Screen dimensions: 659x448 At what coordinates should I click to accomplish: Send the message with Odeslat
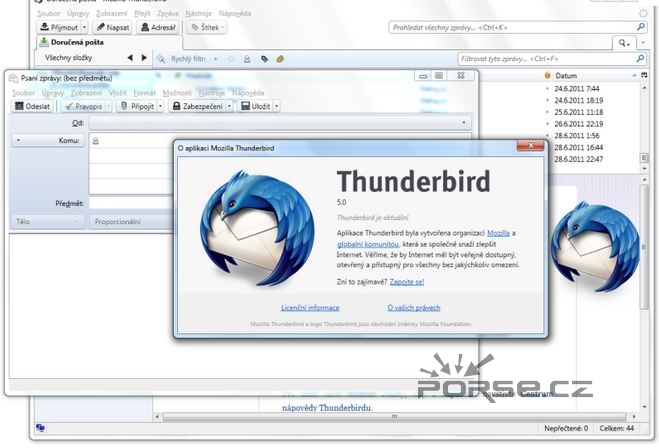(x=32, y=106)
